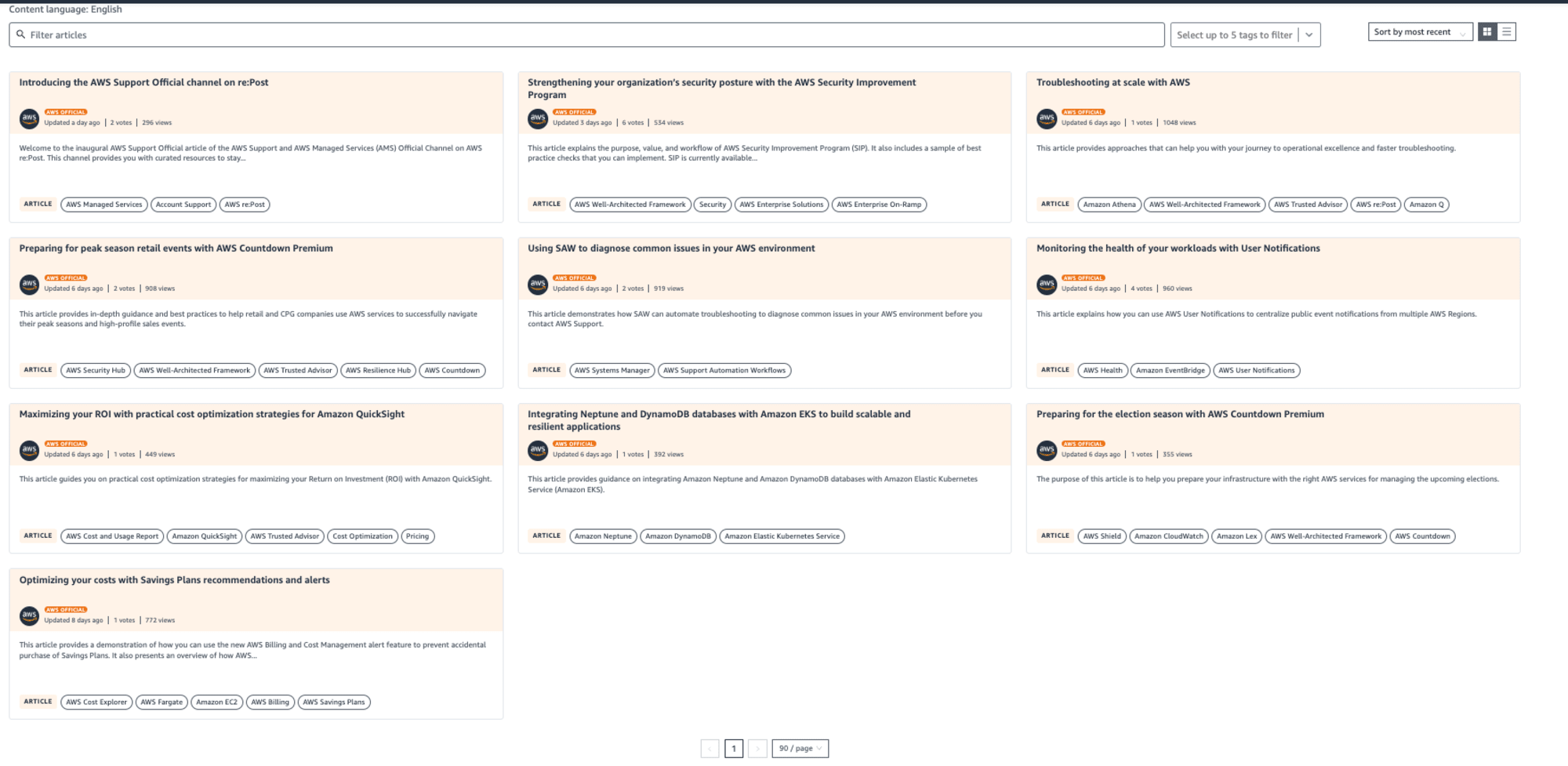Select the 'Account Support' tag
This screenshot has height=766, width=1568.
pos(183,205)
